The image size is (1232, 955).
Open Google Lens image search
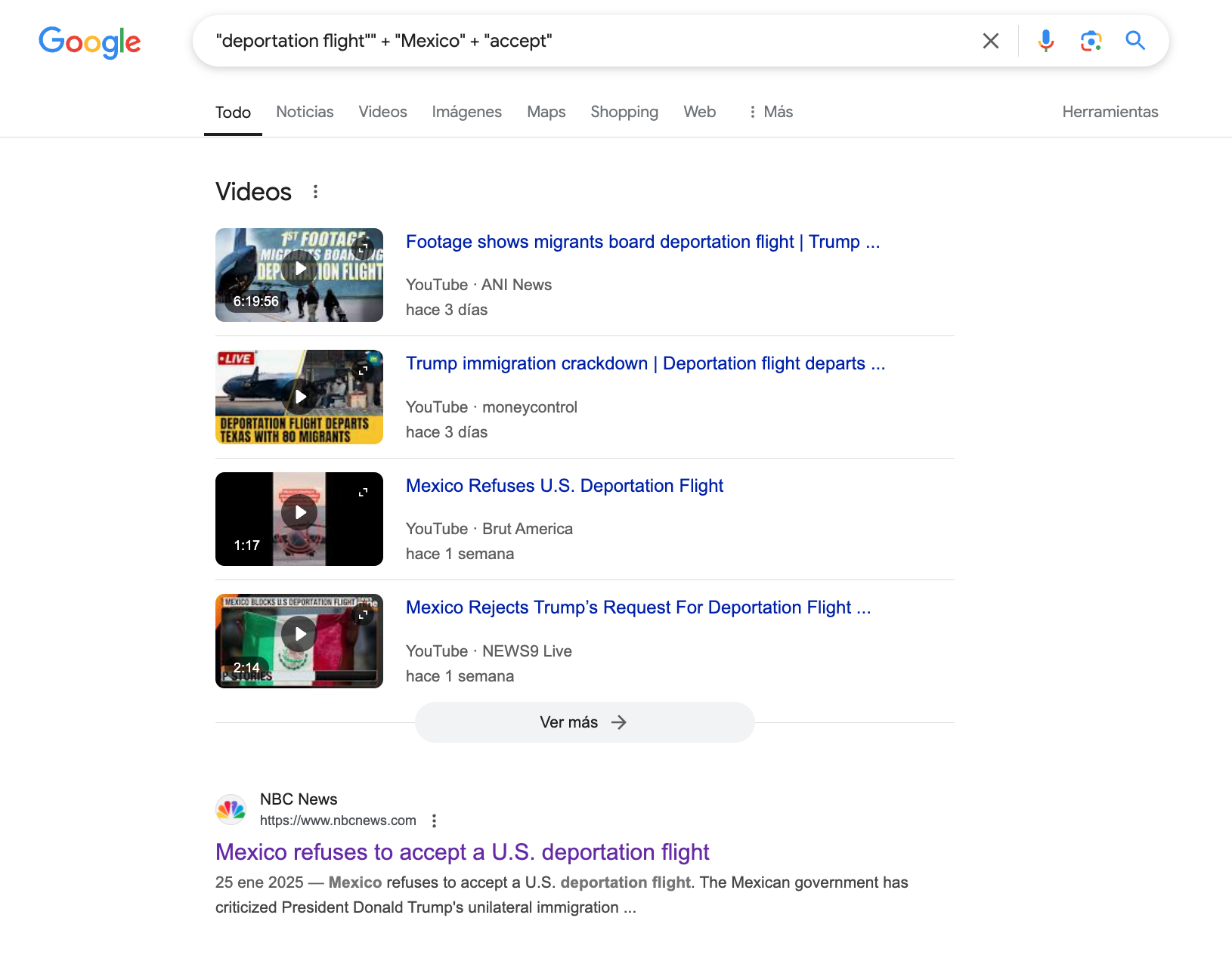pos(1090,41)
